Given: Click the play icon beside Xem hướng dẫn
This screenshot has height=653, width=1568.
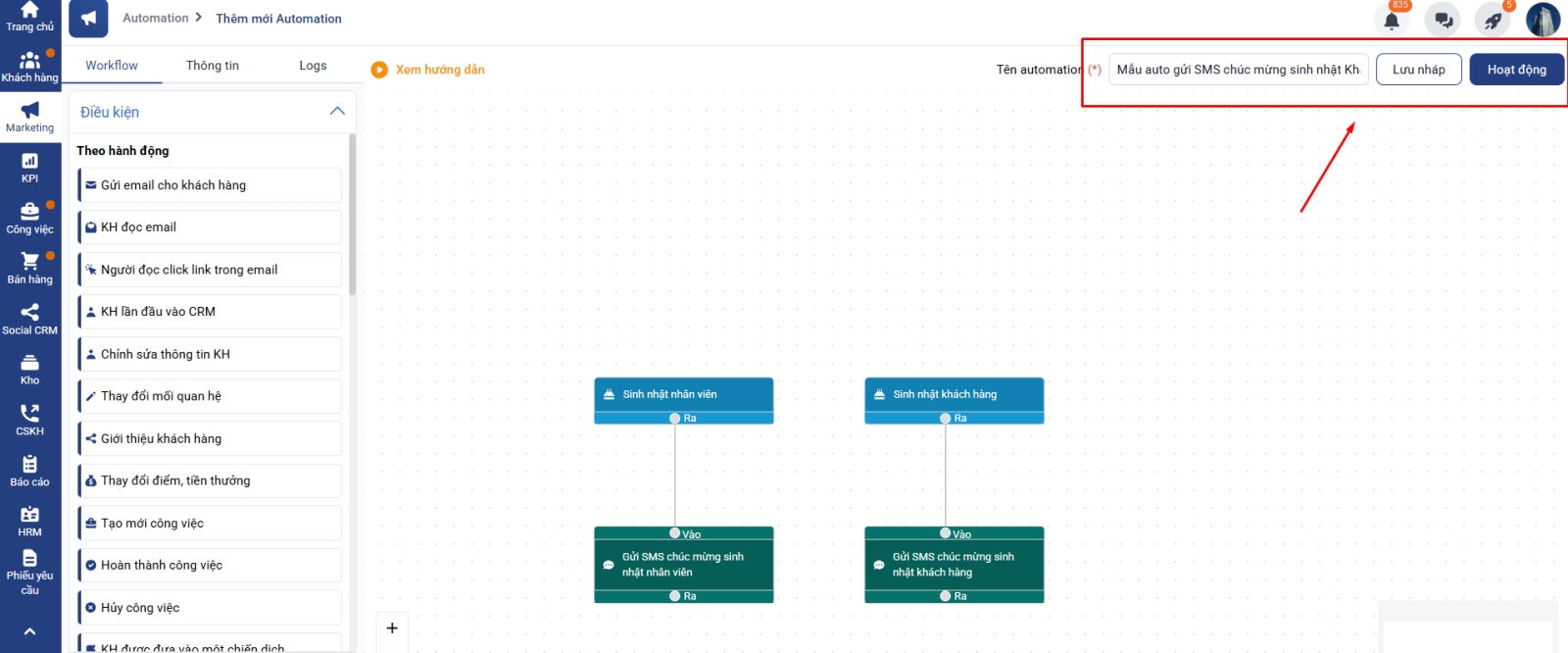Looking at the screenshot, I should pos(379,70).
